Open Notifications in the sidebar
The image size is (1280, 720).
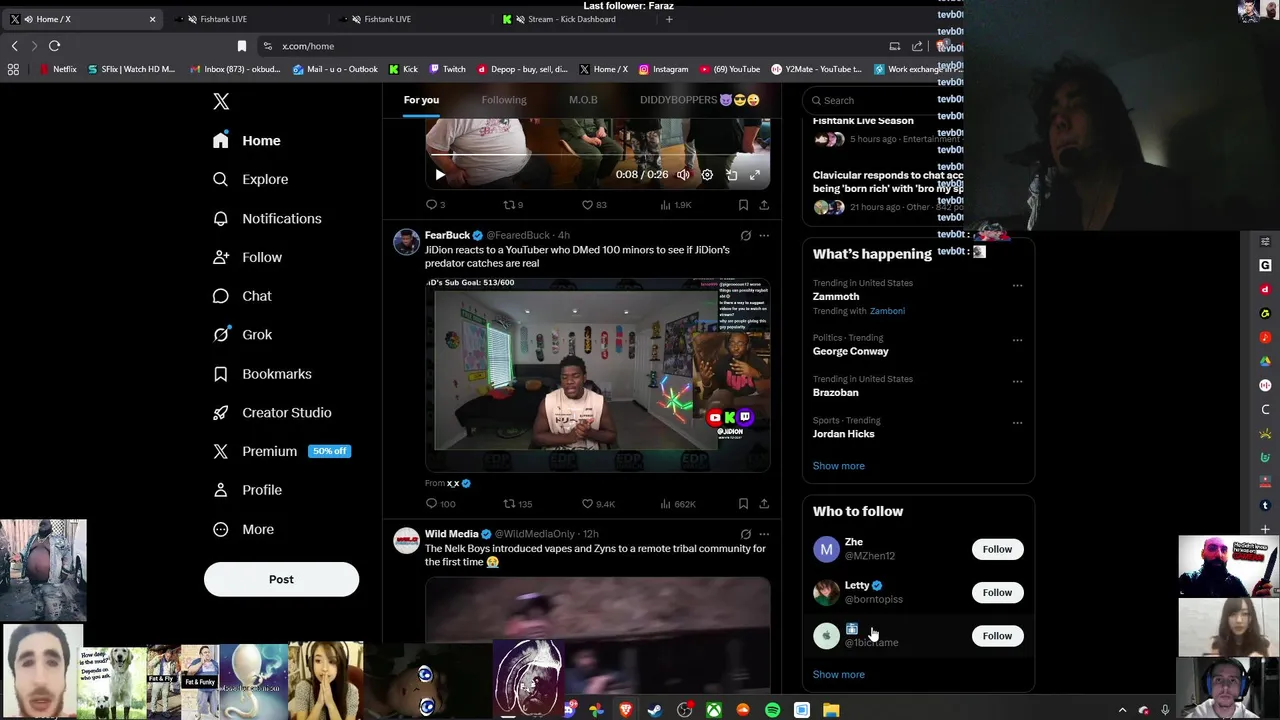click(267, 218)
